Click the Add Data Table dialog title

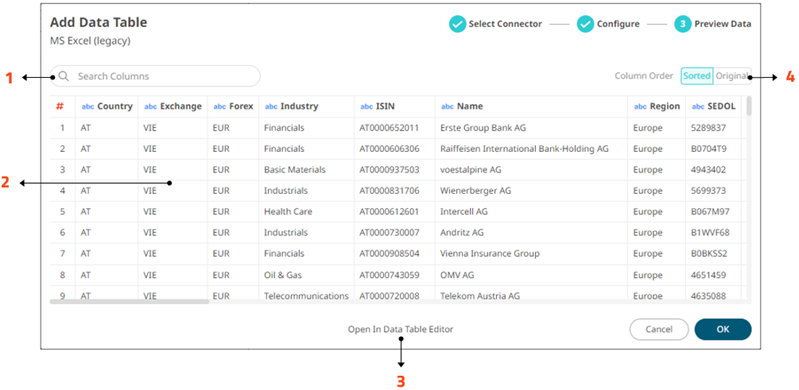98,22
